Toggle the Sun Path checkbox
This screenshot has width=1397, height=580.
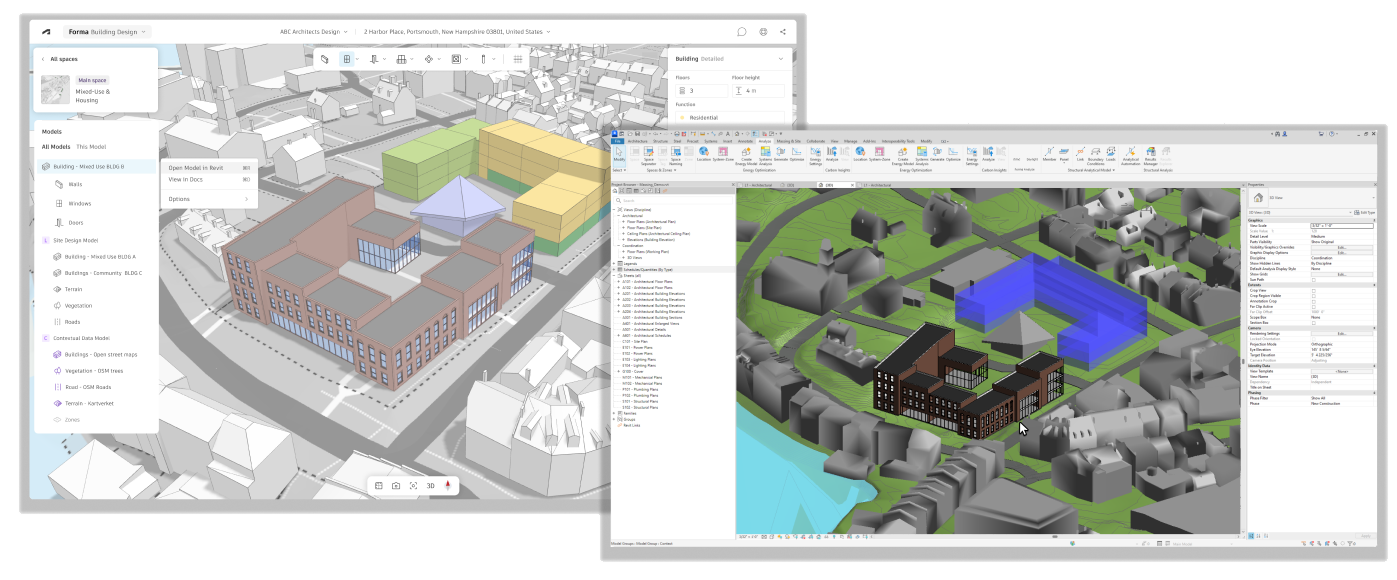tap(1313, 279)
